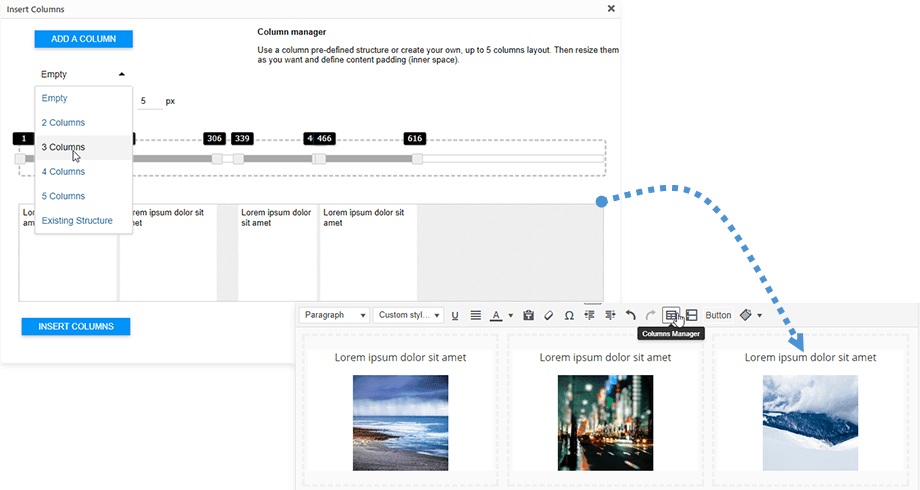The width and height of the screenshot is (920, 490).
Task: Choose Existing Structure option
Action: tap(77, 220)
